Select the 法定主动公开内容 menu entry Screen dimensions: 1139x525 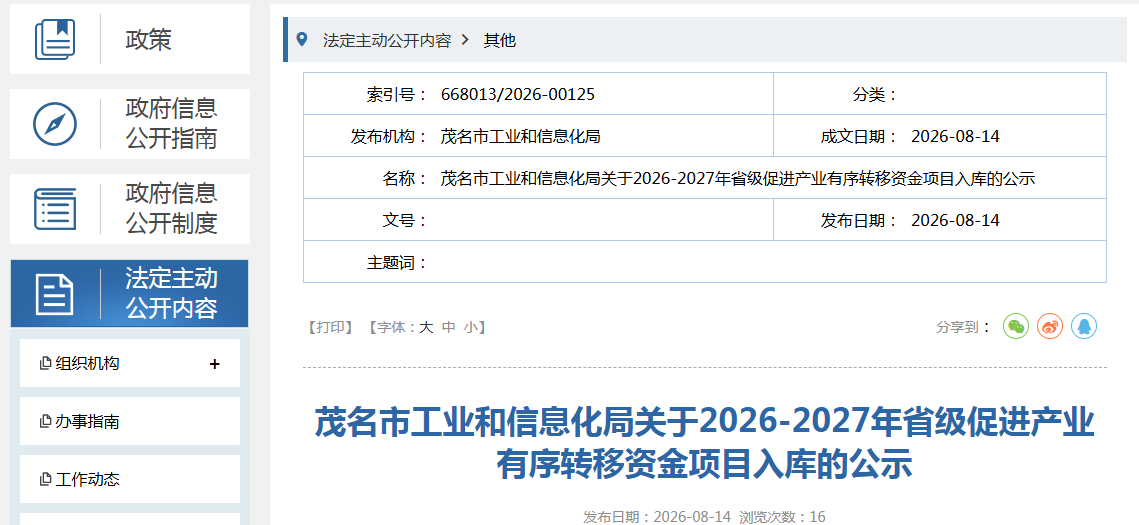coord(129,293)
